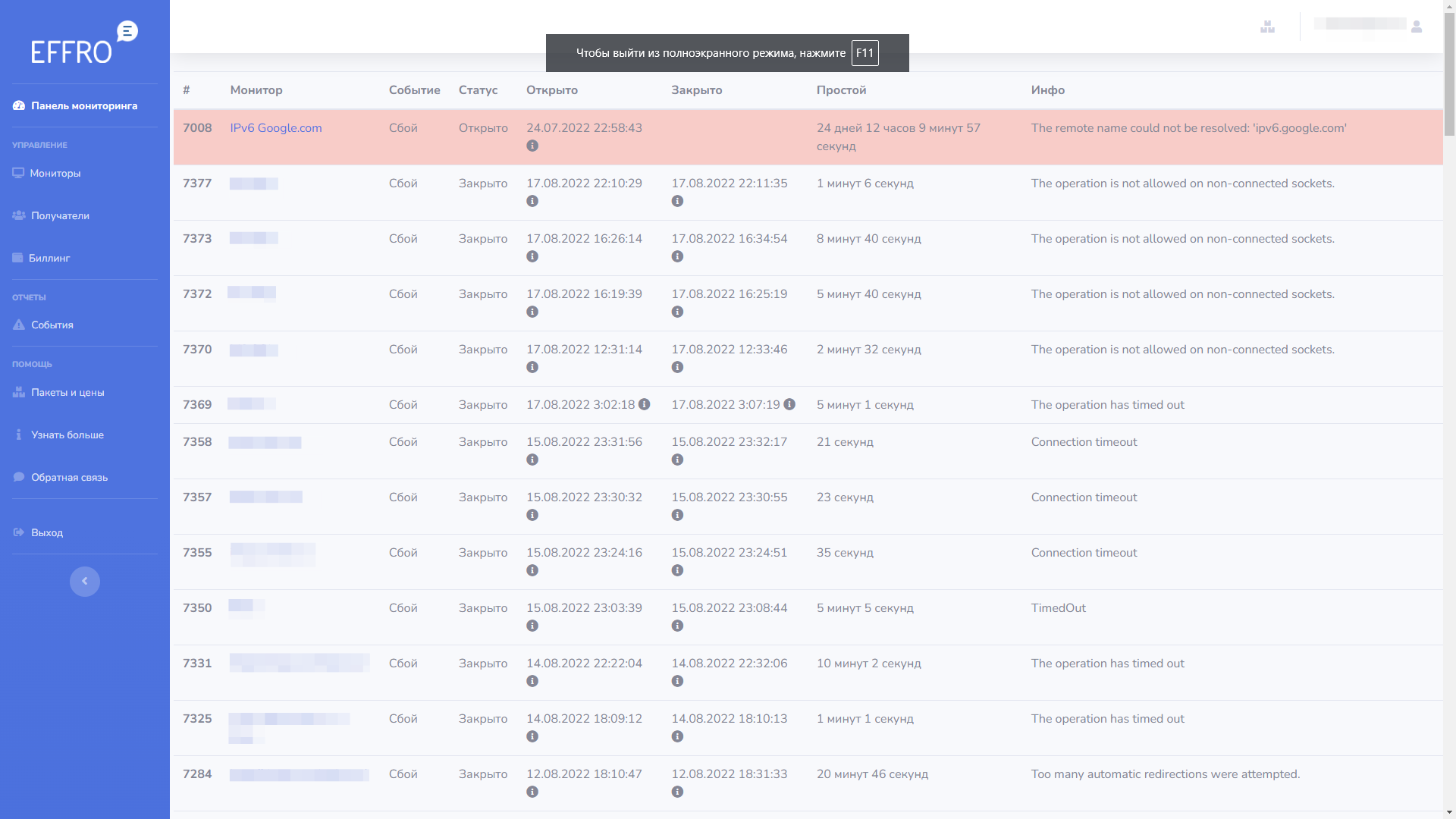Image resolution: width=1456 pixels, height=819 pixels.
Task: Open the Мониторы menu item
Action: tap(55, 174)
